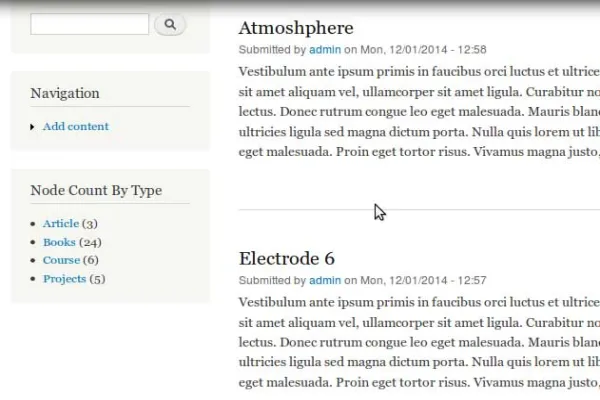Open the Add content link
Image resolution: width=600 pixels, height=400 pixels.
click(76, 126)
